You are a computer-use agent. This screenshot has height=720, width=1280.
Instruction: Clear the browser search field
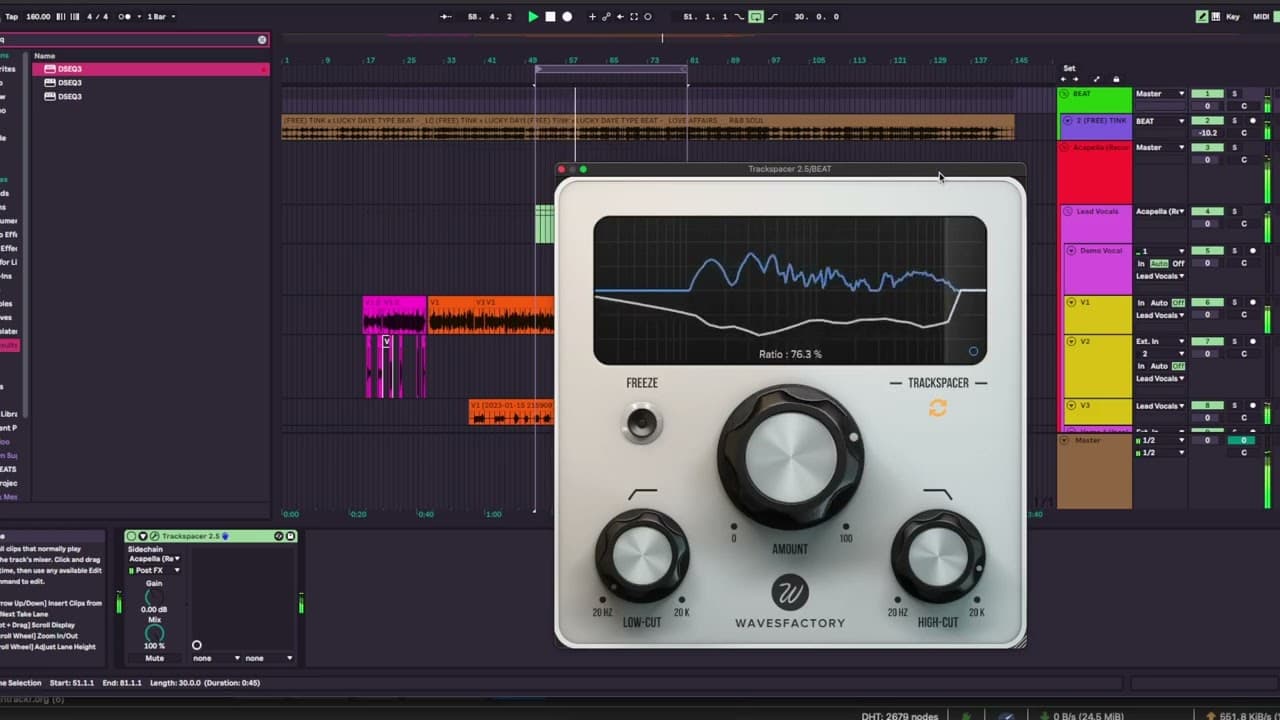tap(262, 40)
